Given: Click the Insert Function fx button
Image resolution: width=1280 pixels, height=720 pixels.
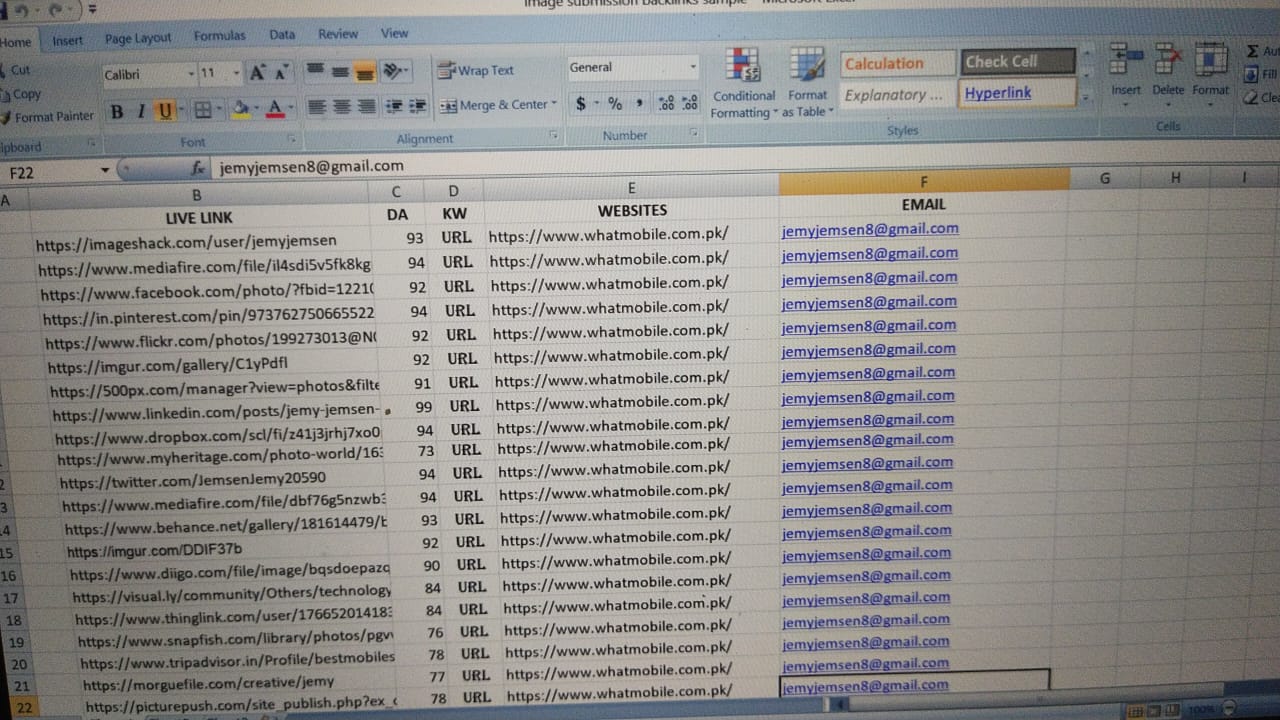Looking at the screenshot, I should pyautogui.click(x=198, y=169).
